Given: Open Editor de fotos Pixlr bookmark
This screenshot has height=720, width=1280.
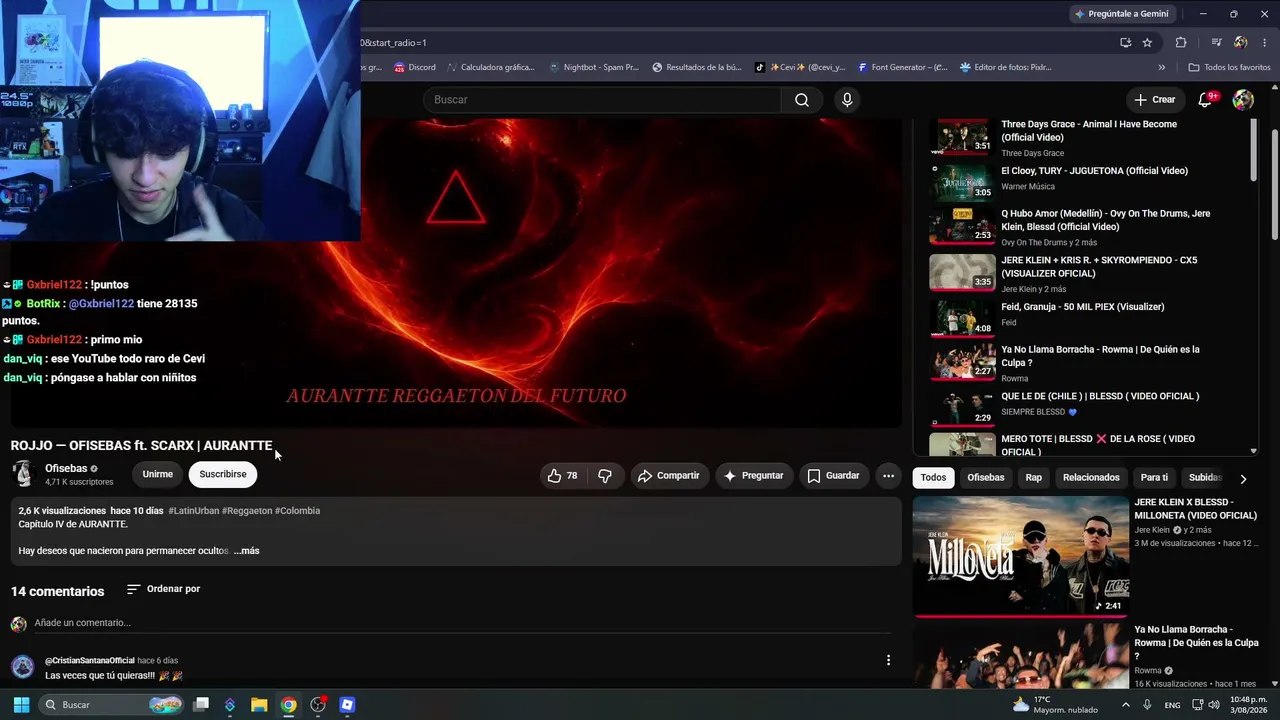Looking at the screenshot, I should click(x=1005, y=68).
